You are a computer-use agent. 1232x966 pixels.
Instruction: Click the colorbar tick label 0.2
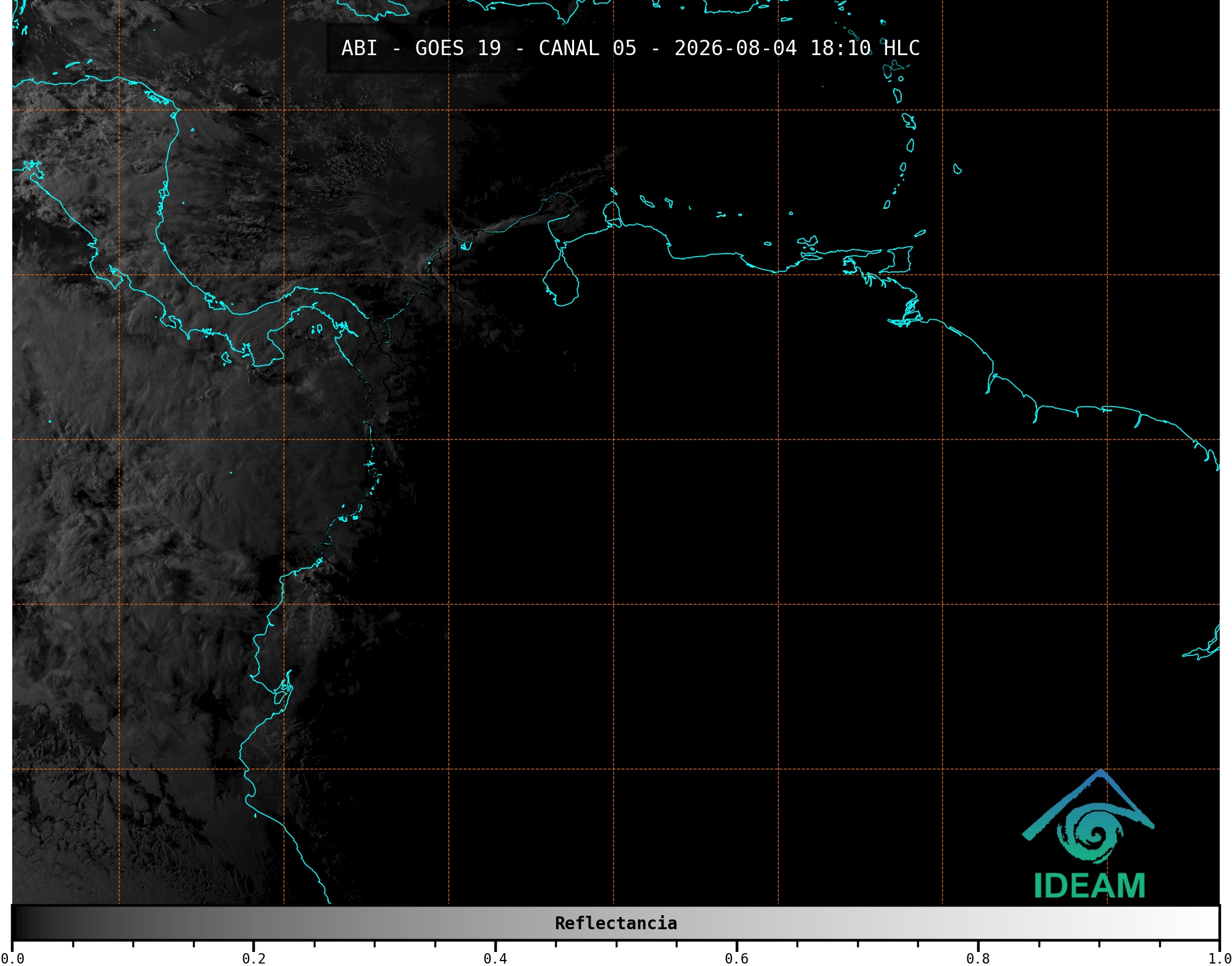coord(254,958)
